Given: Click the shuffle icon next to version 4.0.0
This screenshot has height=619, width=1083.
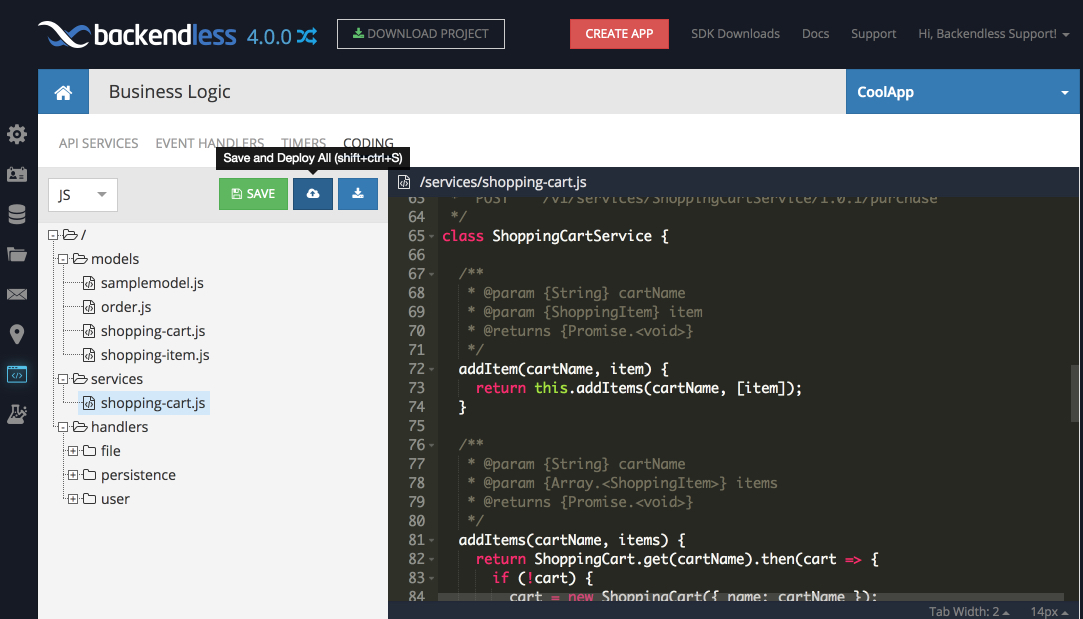Looking at the screenshot, I should pyautogui.click(x=307, y=35).
